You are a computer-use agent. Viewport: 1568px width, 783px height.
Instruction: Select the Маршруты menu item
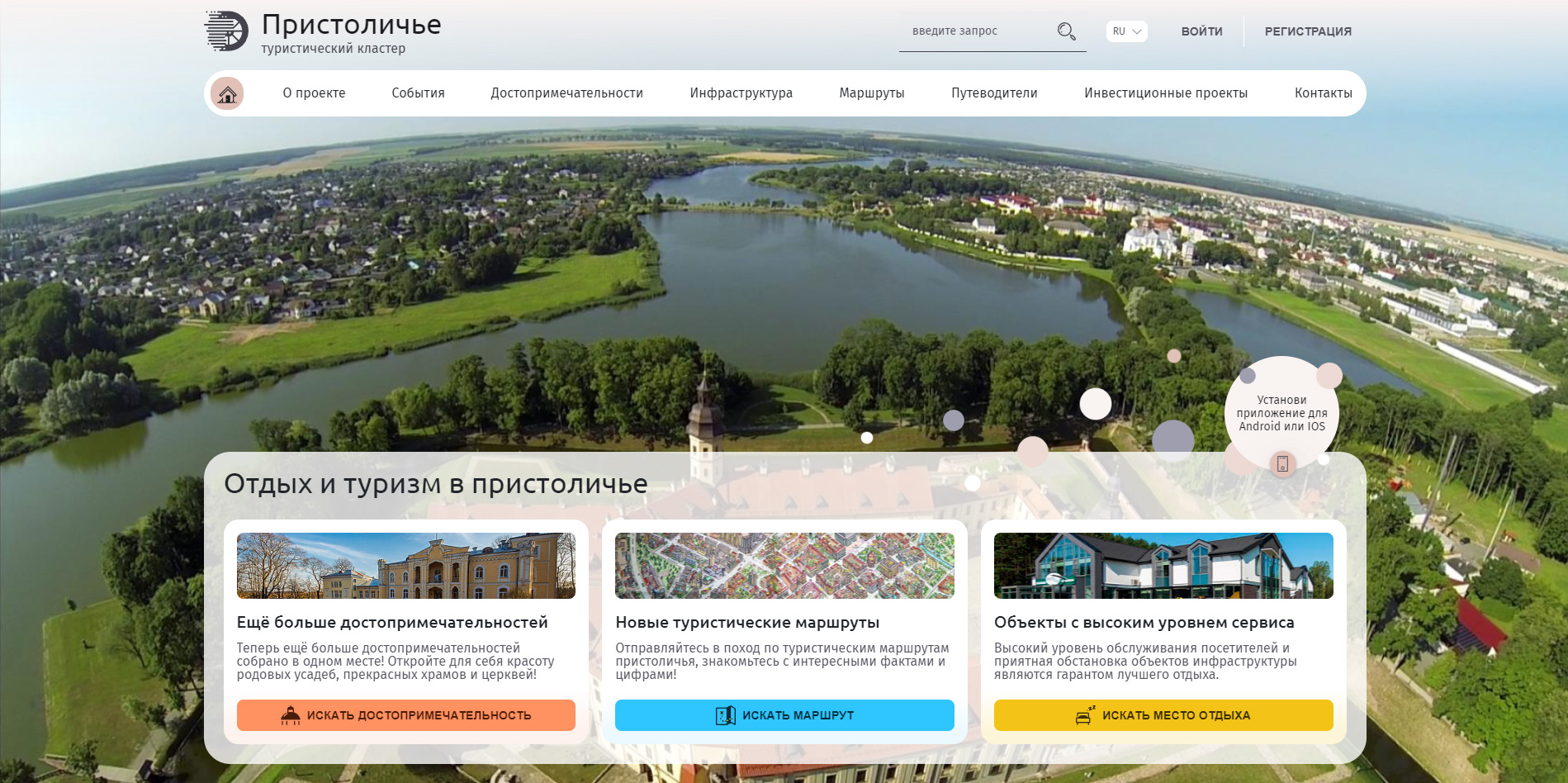[872, 93]
